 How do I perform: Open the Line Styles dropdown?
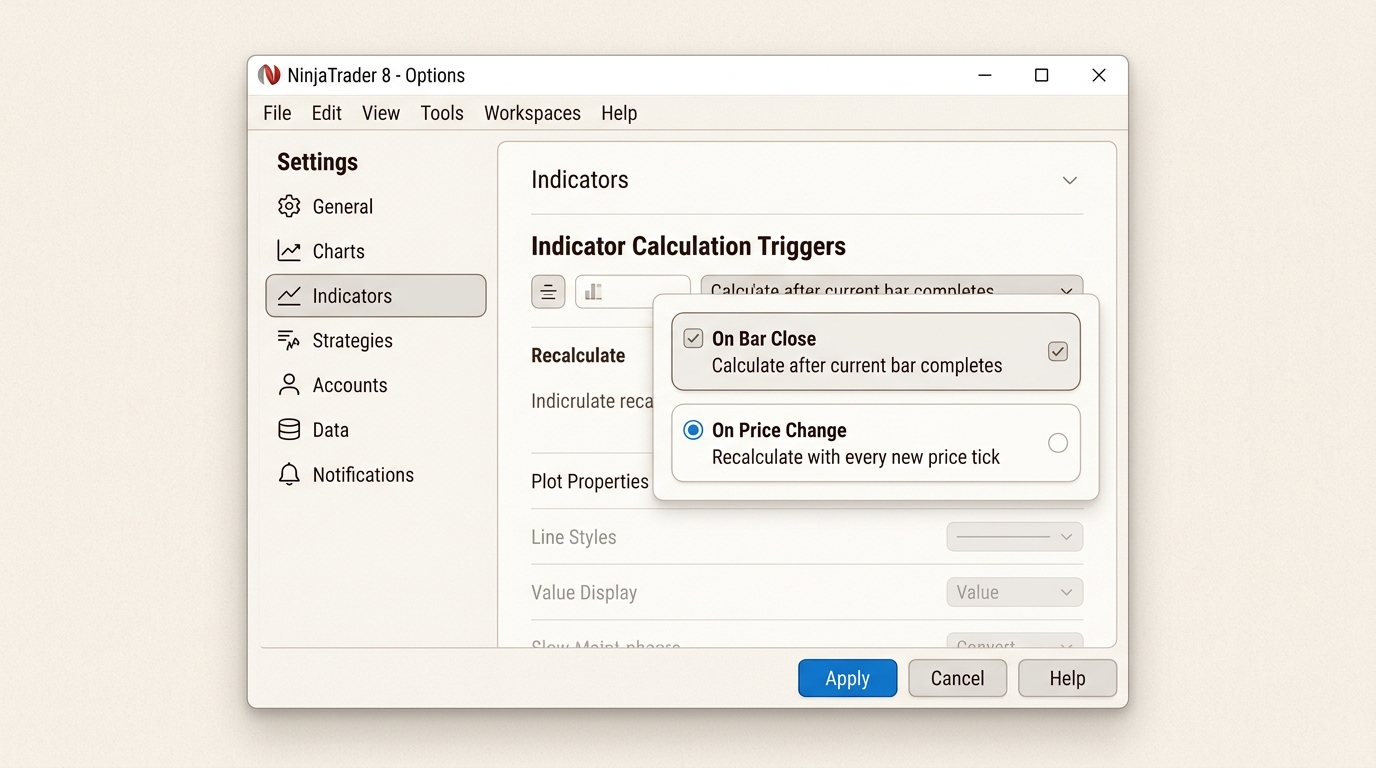point(1015,537)
